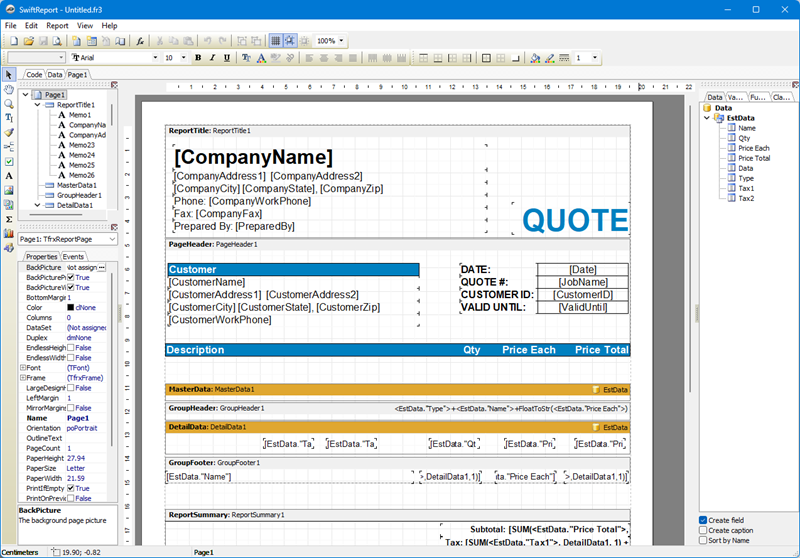Image resolution: width=800 pixels, height=558 pixels.
Task: Add a new page to report
Action: pos(77,41)
